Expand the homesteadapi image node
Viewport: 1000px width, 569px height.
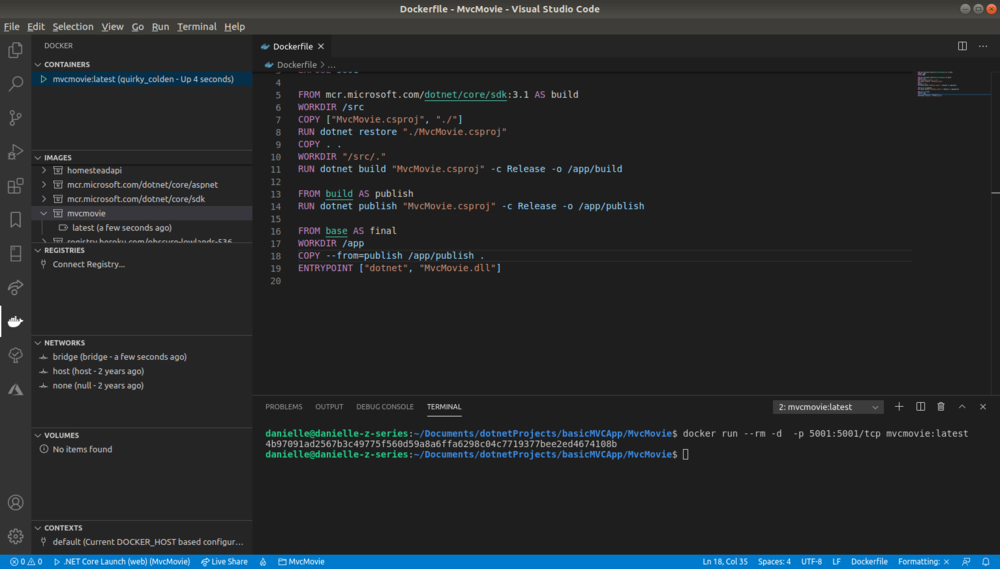pos(44,170)
